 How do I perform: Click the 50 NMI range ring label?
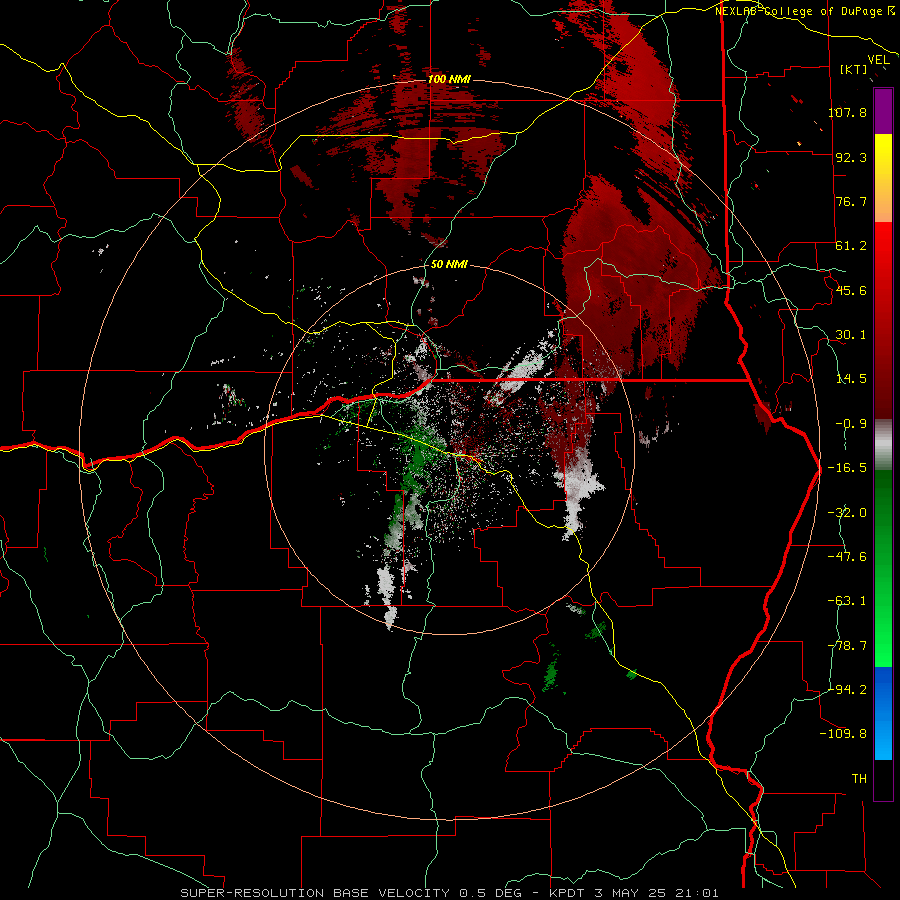tap(449, 265)
